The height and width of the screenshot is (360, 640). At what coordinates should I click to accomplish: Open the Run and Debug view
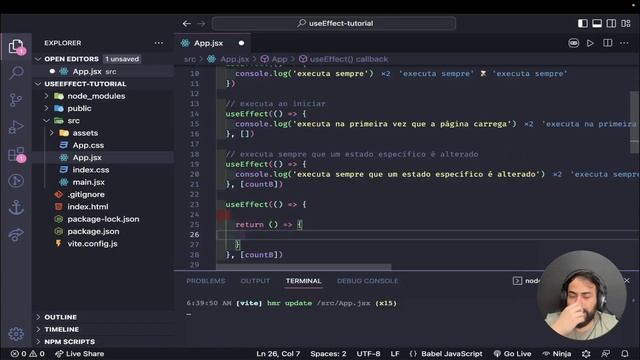(x=16, y=127)
